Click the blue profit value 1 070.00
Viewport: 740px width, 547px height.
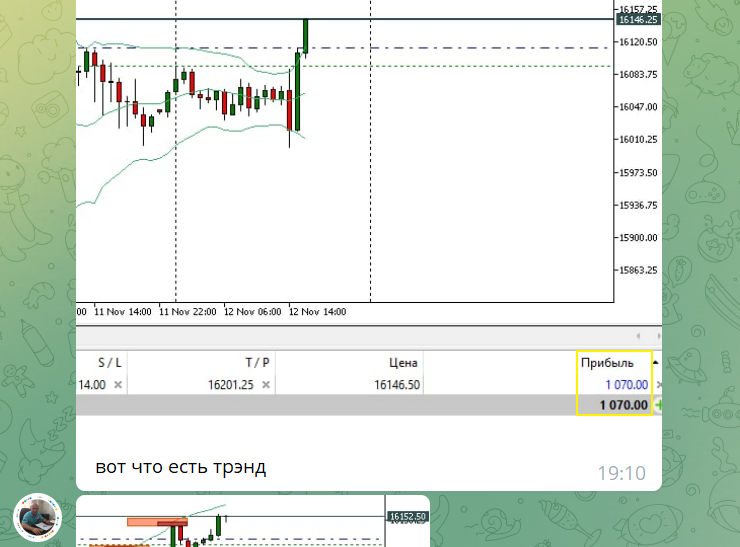626,385
